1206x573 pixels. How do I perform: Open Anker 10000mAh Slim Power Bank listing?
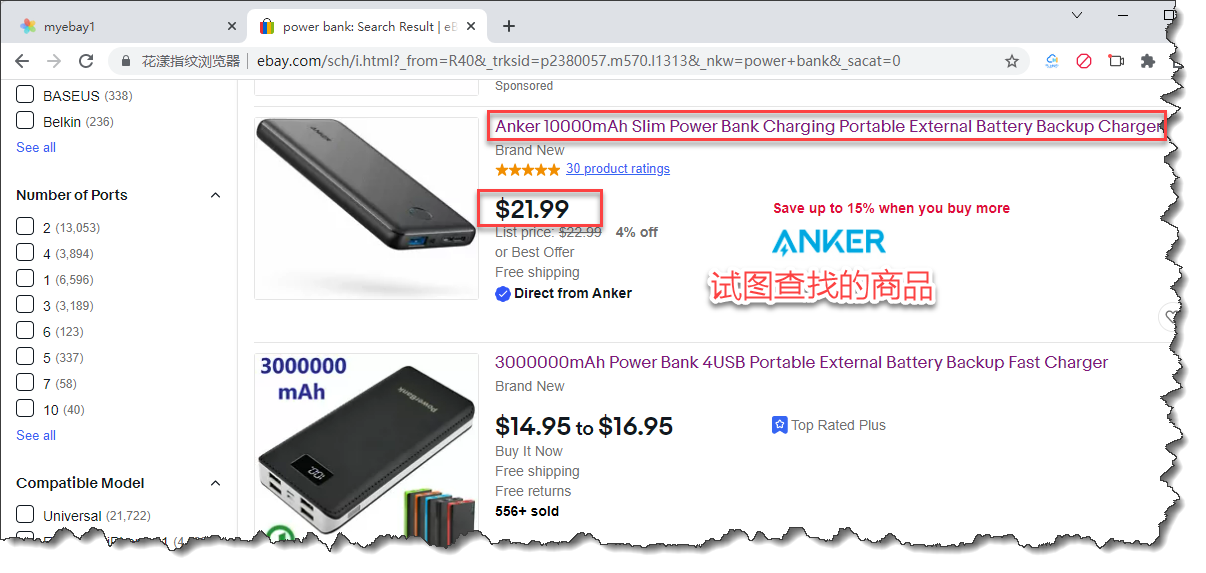[x=829, y=127]
